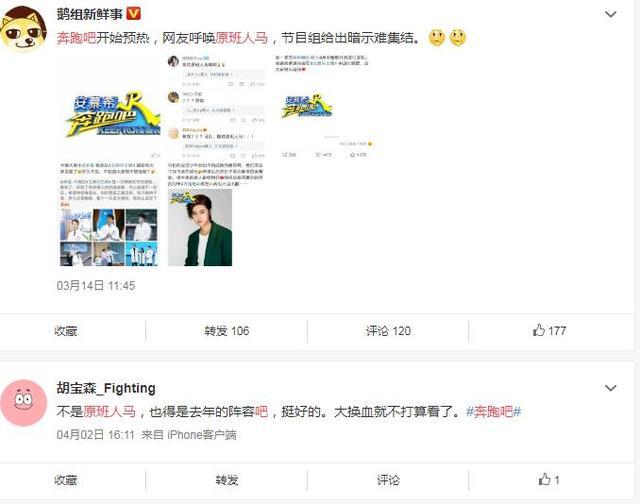640x504 pixels.
Task: Like the first post with 177 likes
Action: [x=549, y=331]
